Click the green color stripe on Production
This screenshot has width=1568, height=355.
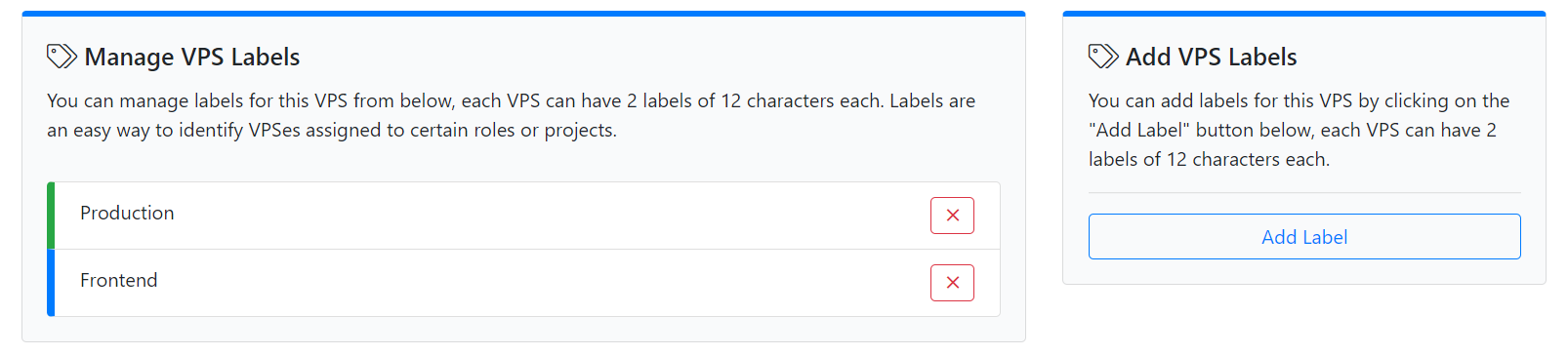pyautogui.click(x=51, y=216)
